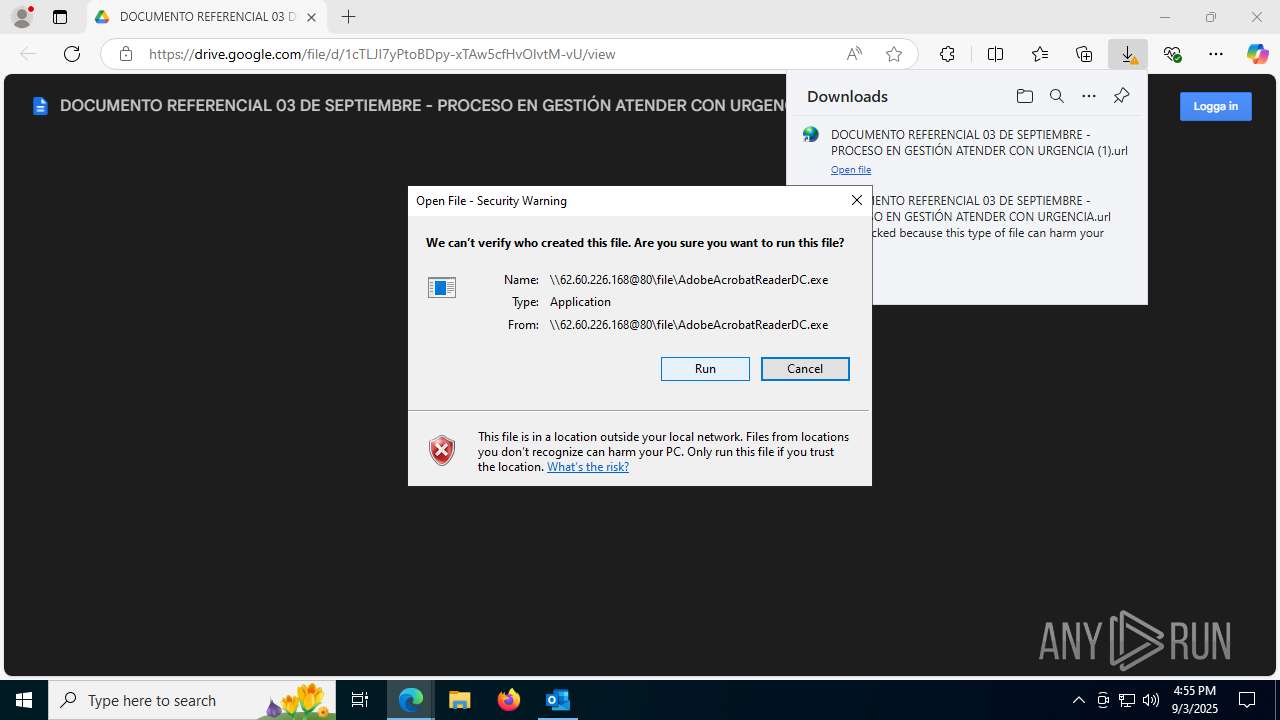
Task: Click the Edge profile avatar icon
Action: click(x=22, y=16)
